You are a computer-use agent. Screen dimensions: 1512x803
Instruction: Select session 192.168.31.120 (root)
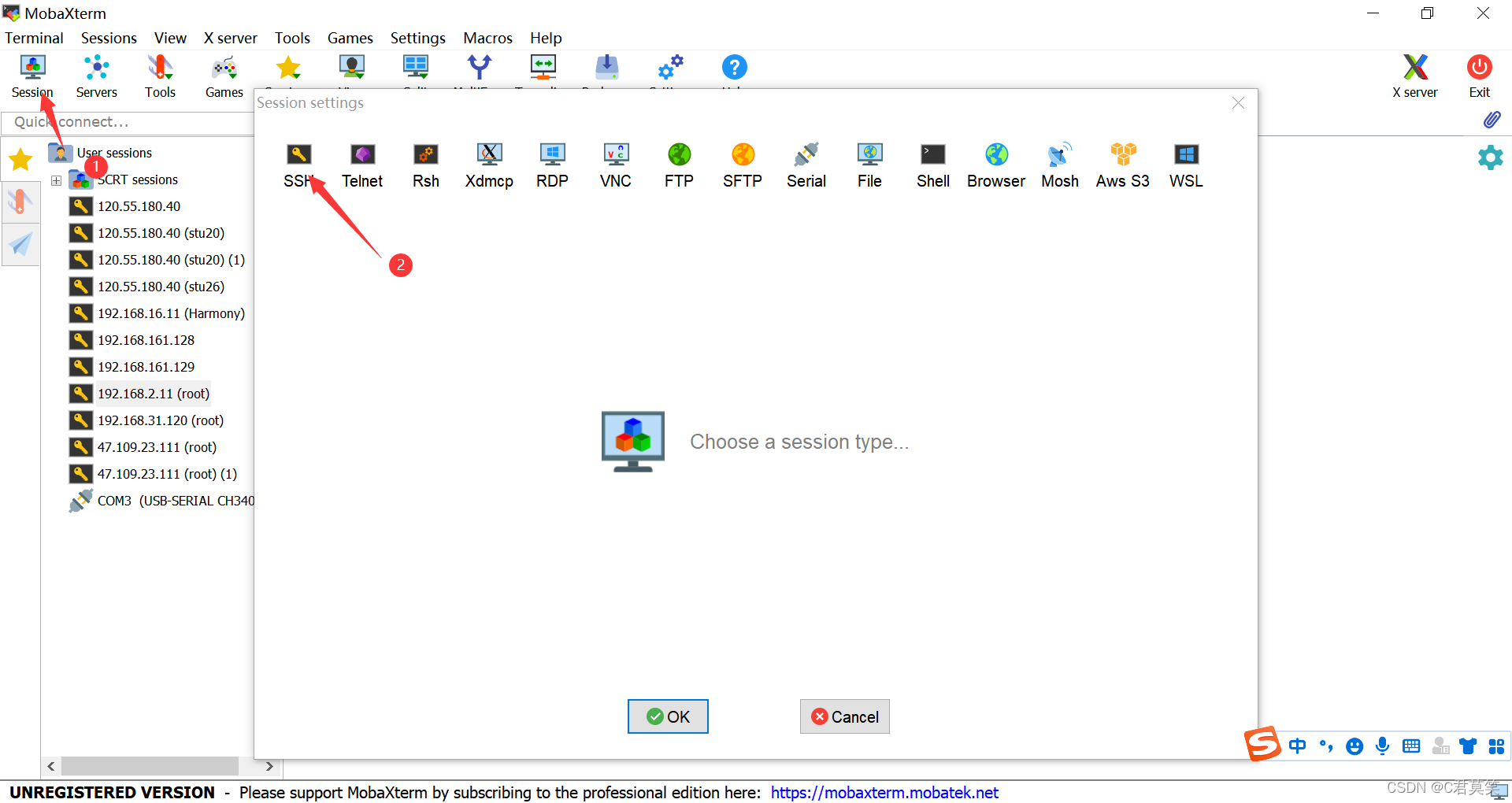click(146, 420)
